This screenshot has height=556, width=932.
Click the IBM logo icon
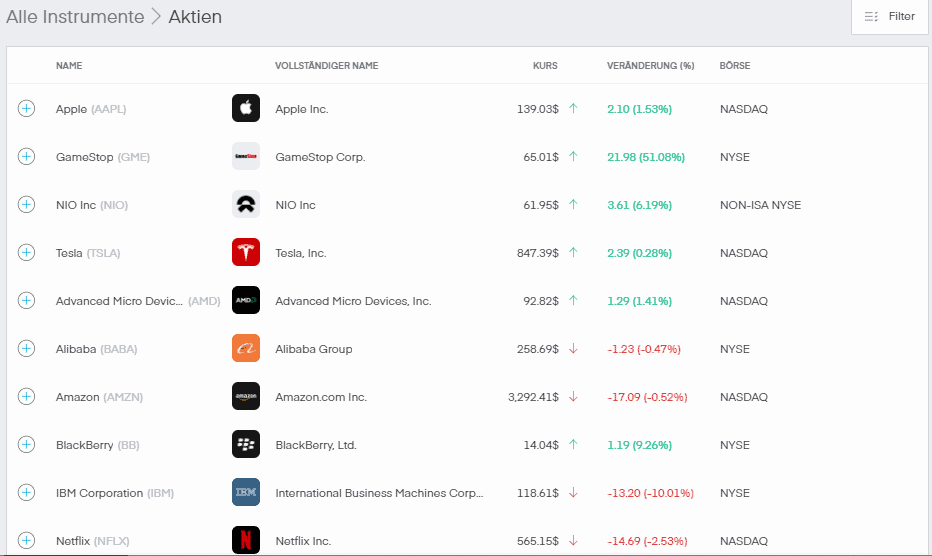point(245,492)
